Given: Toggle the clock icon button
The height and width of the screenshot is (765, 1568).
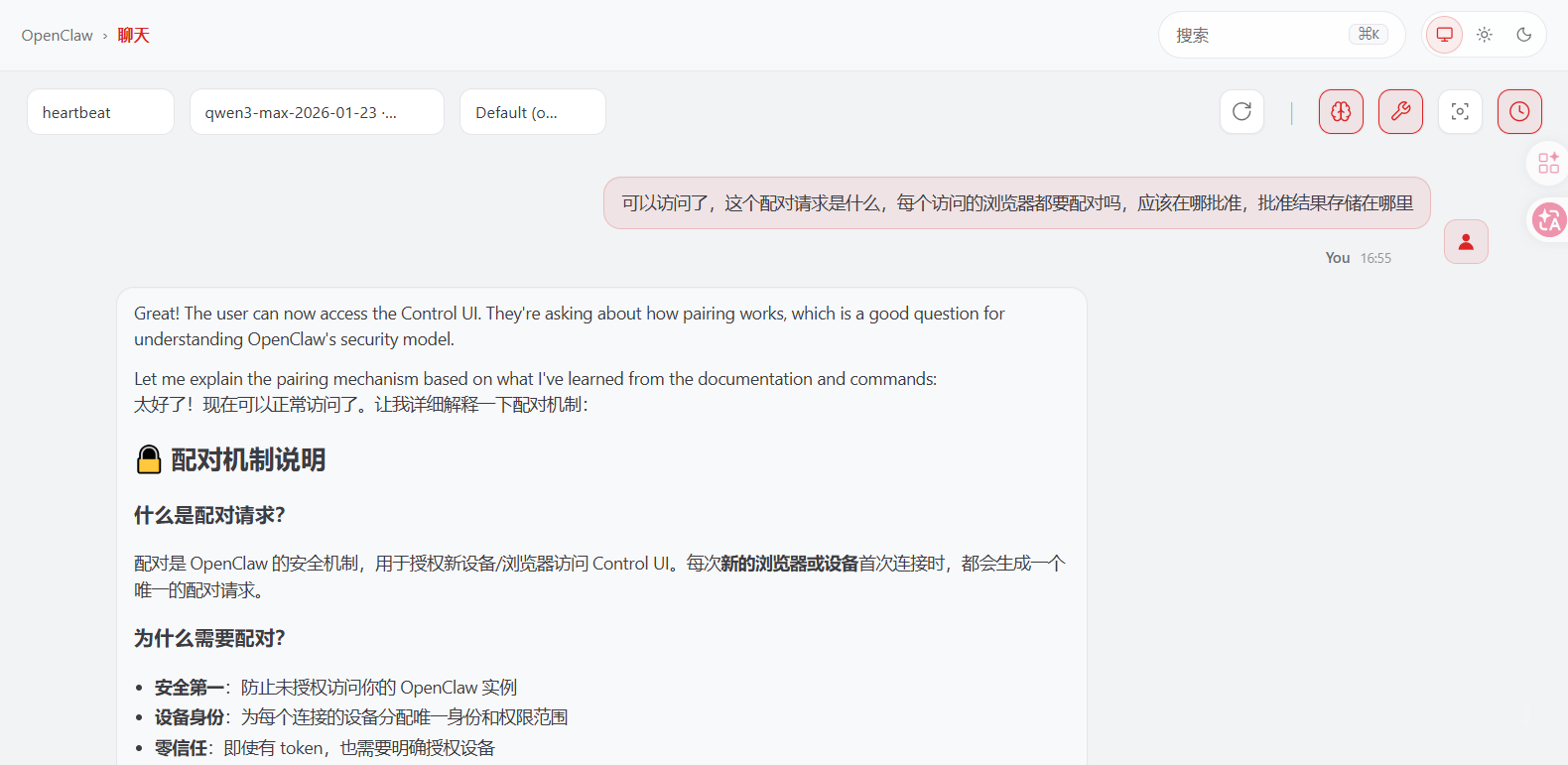Looking at the screenshot, I should (x=1519, y=112).
